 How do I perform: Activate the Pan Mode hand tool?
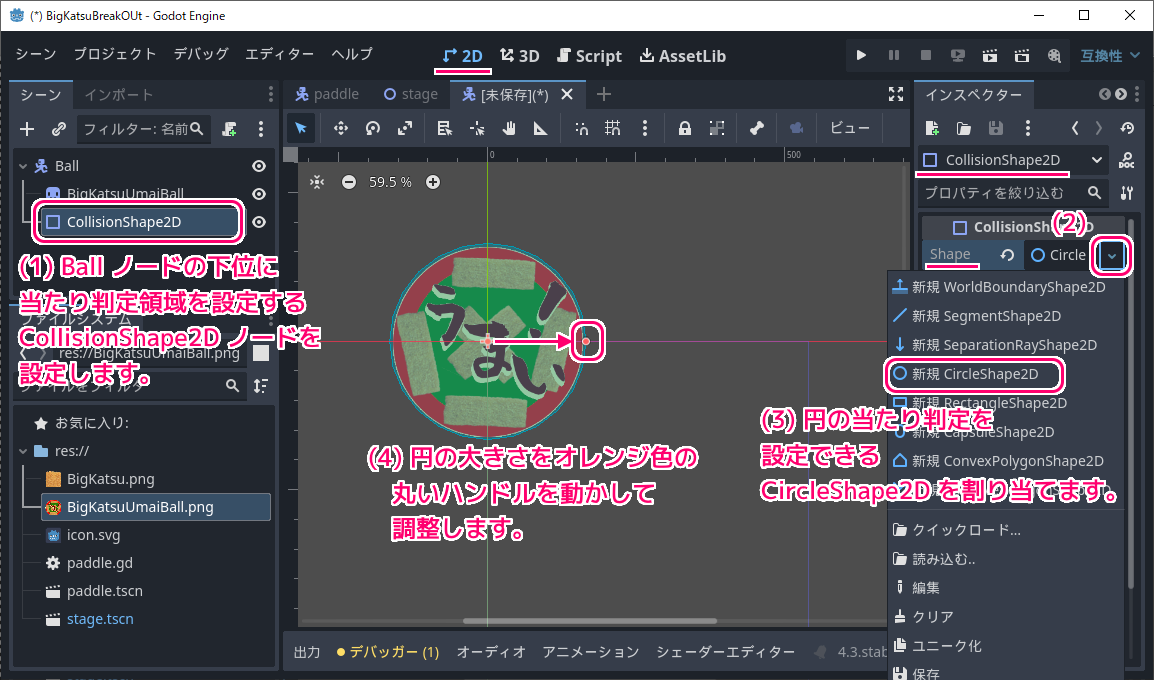pyautogui.click(x=509, y=128)
